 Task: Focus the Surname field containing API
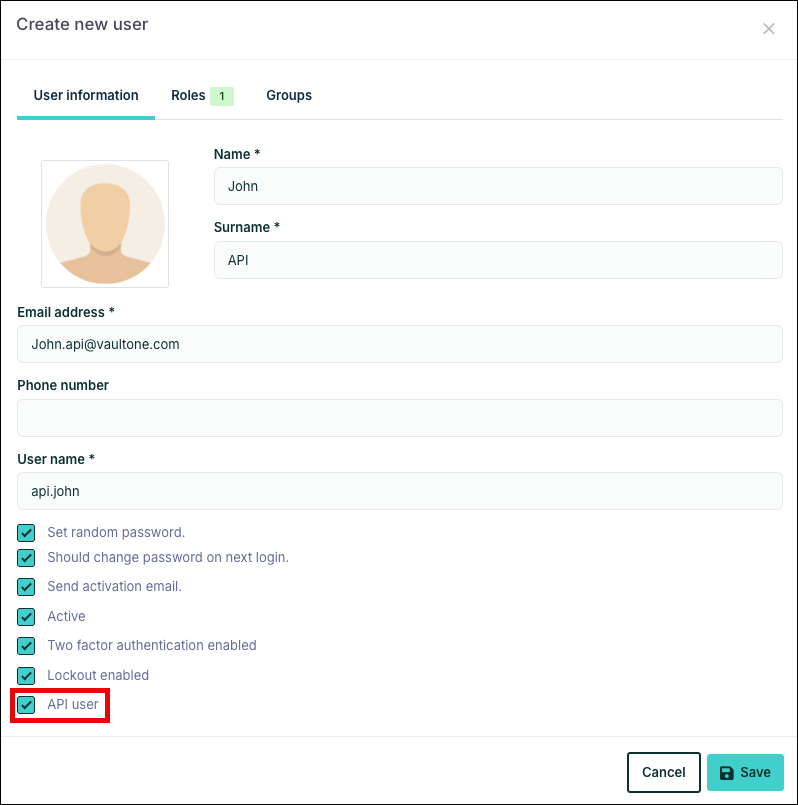(x=498, y=260)
